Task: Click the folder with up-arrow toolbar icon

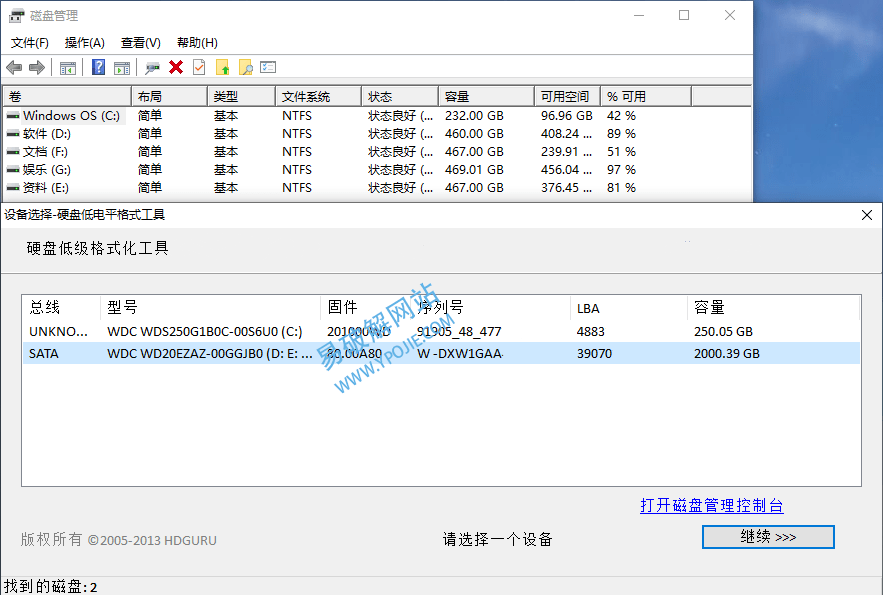Action: [x=222, y=67]
